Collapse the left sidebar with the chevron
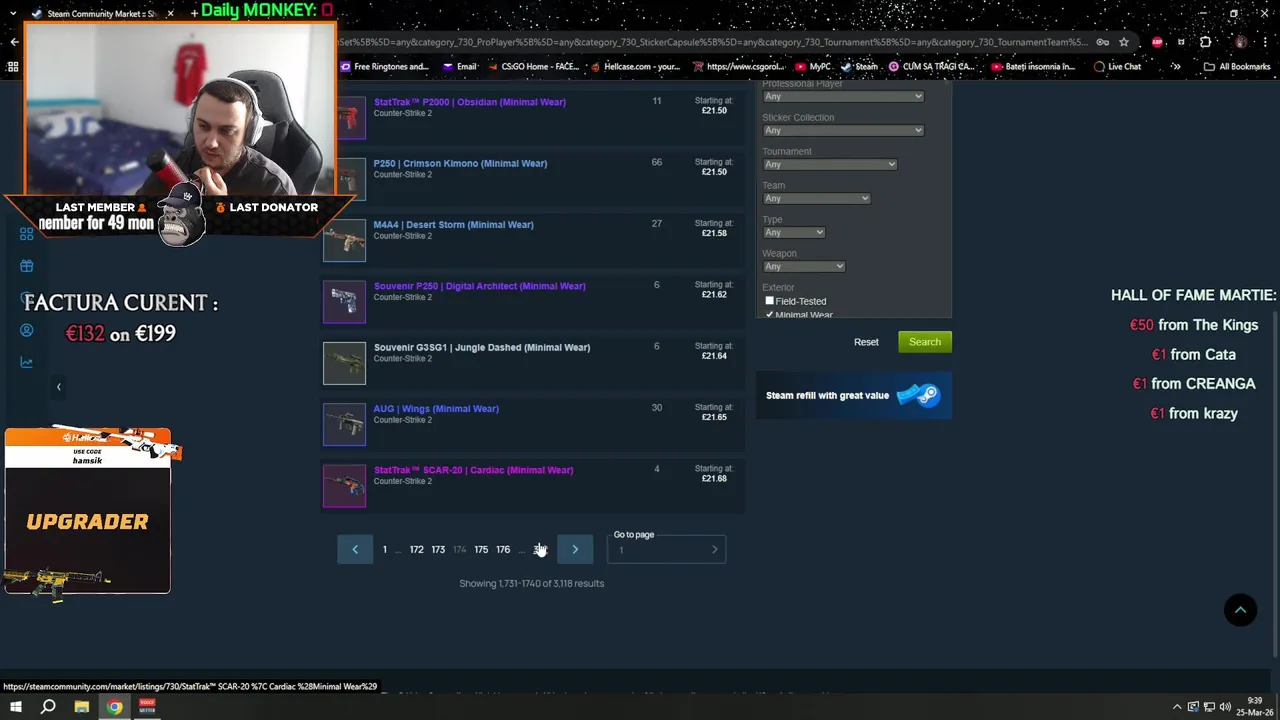The width and height of the screenshot is (1280, 720). [58, 387]
